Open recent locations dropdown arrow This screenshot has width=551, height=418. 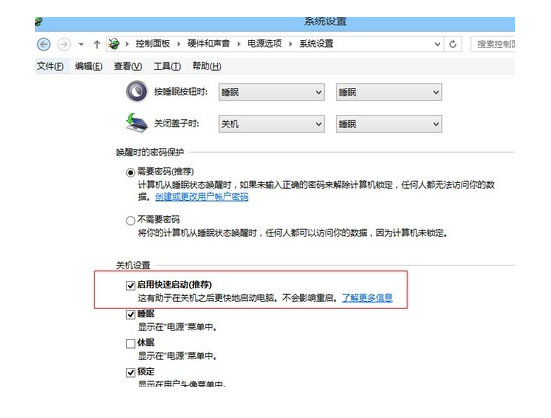point(81,44)
